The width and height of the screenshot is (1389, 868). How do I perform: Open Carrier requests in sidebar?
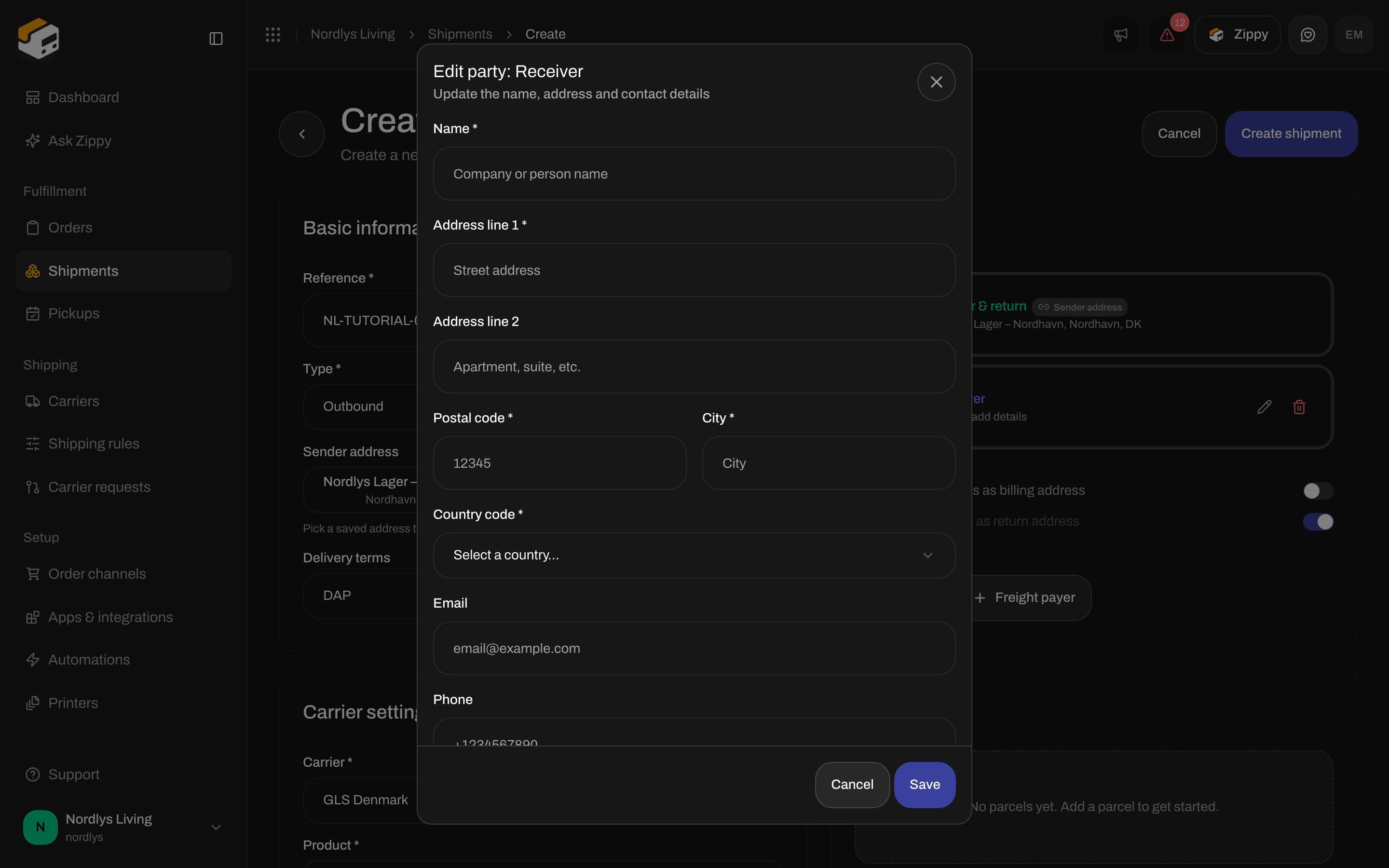tap(123, 488)
